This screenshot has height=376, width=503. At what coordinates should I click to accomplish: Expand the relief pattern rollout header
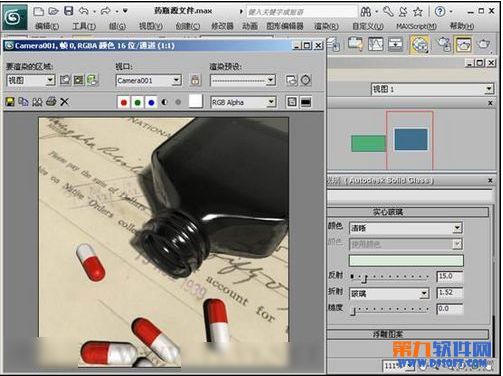[x=408, y=334]
